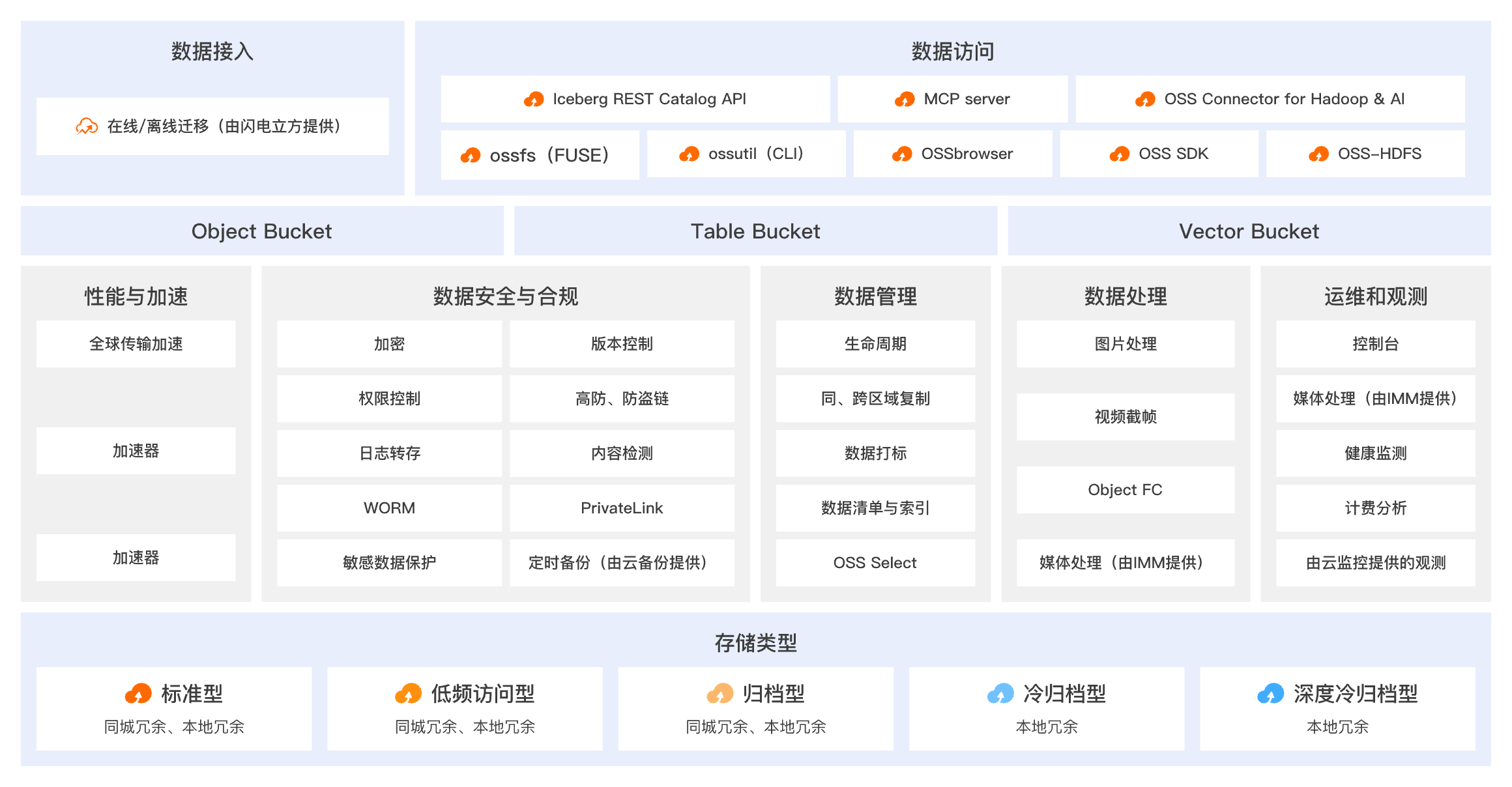The height and width of the screenshot is (787, 1512).
Task: Open the 视频截帧 box
Action: 1126,417
